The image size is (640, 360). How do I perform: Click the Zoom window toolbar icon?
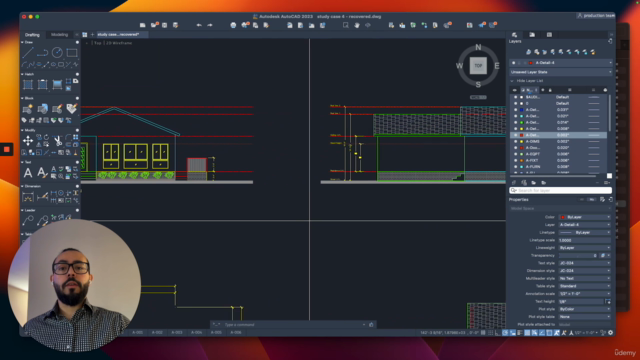(x=346, y=25)
